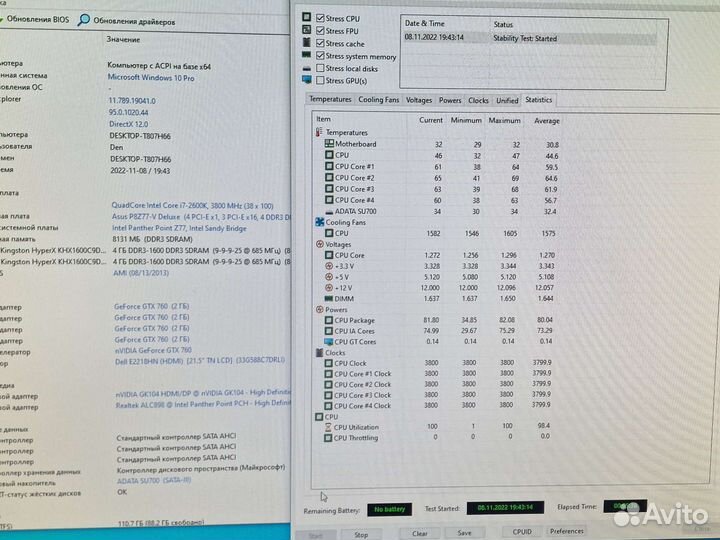Click the FPU icon beside Stress FPU
Image resolution: width=720 pixels, height=540 pixels.
[306, 29]
